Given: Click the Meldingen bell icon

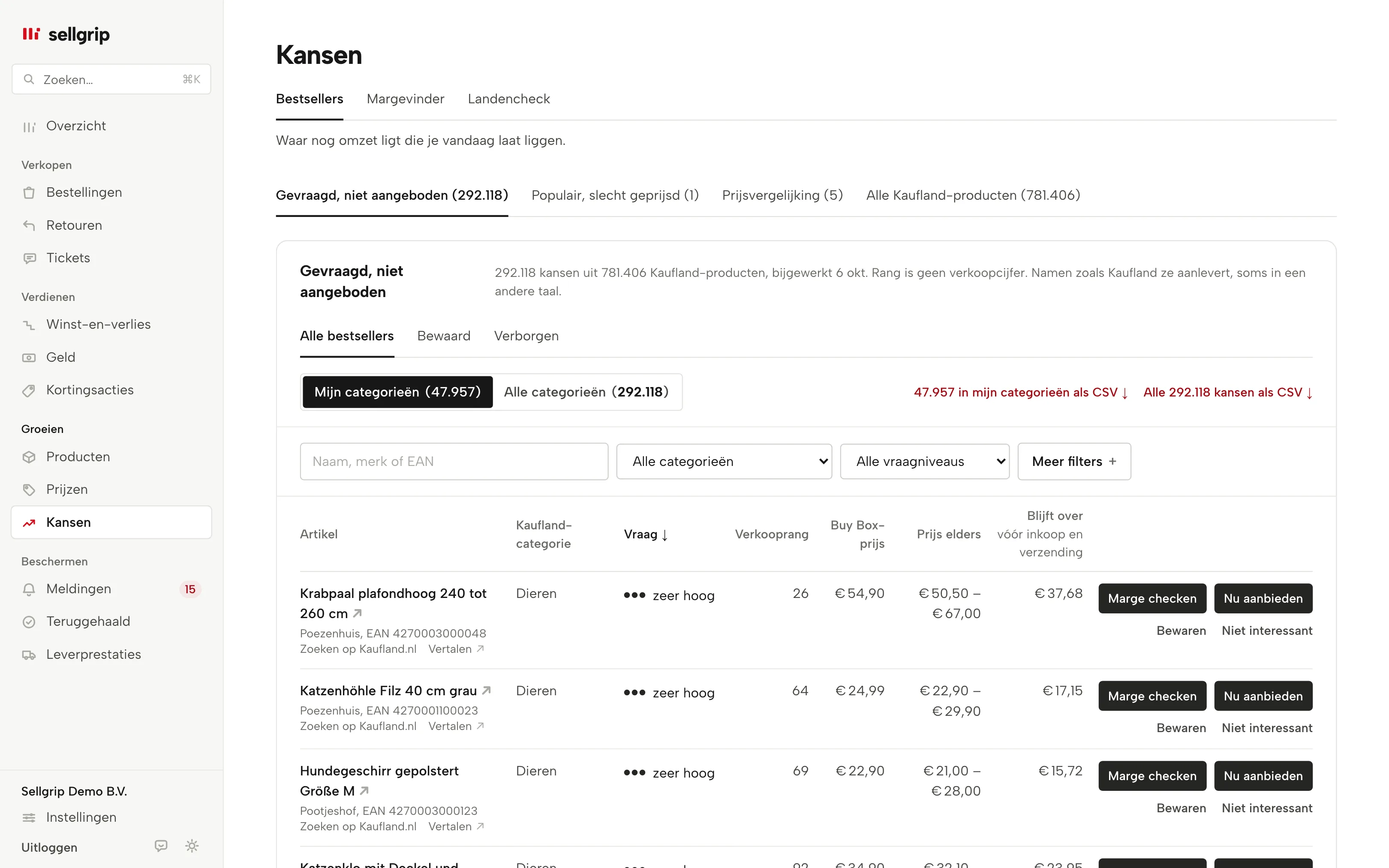Looking at the screenshot, I should [29, 589].
